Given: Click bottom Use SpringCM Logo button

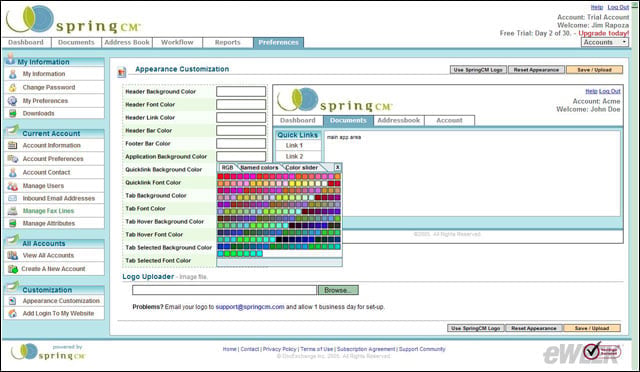Looking at the screenshot, I should (x=476, y=328).
